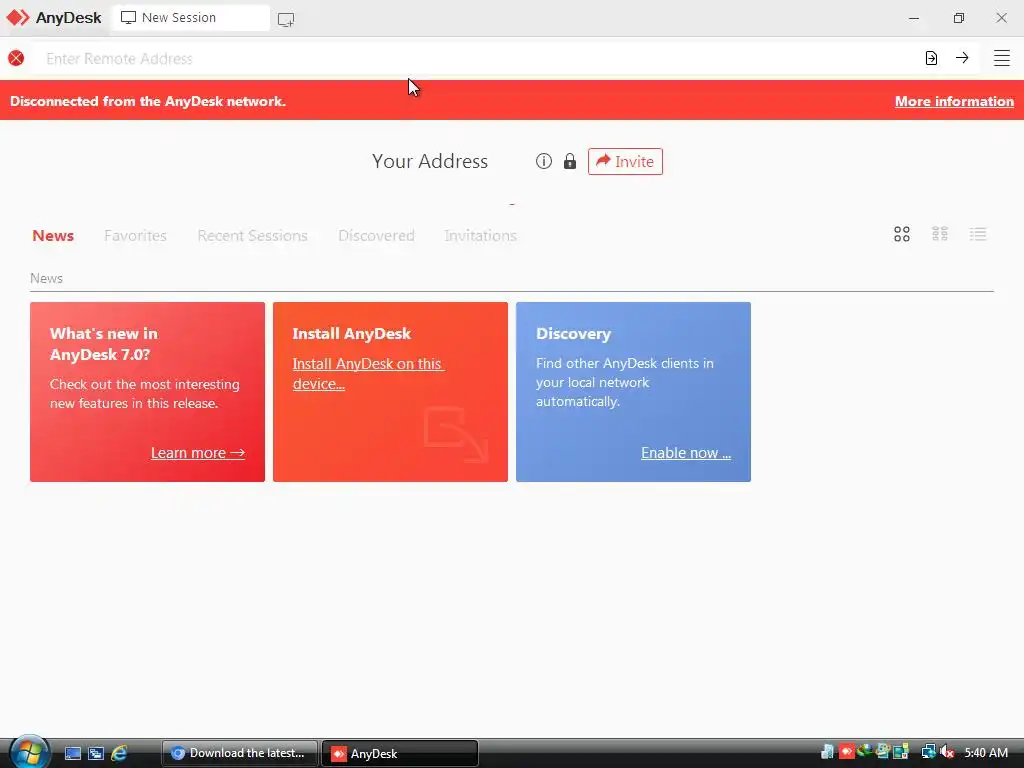The image size is (1024, 768).
Task: Click the file transfer icon next to address bar
Action: point(931,58)
